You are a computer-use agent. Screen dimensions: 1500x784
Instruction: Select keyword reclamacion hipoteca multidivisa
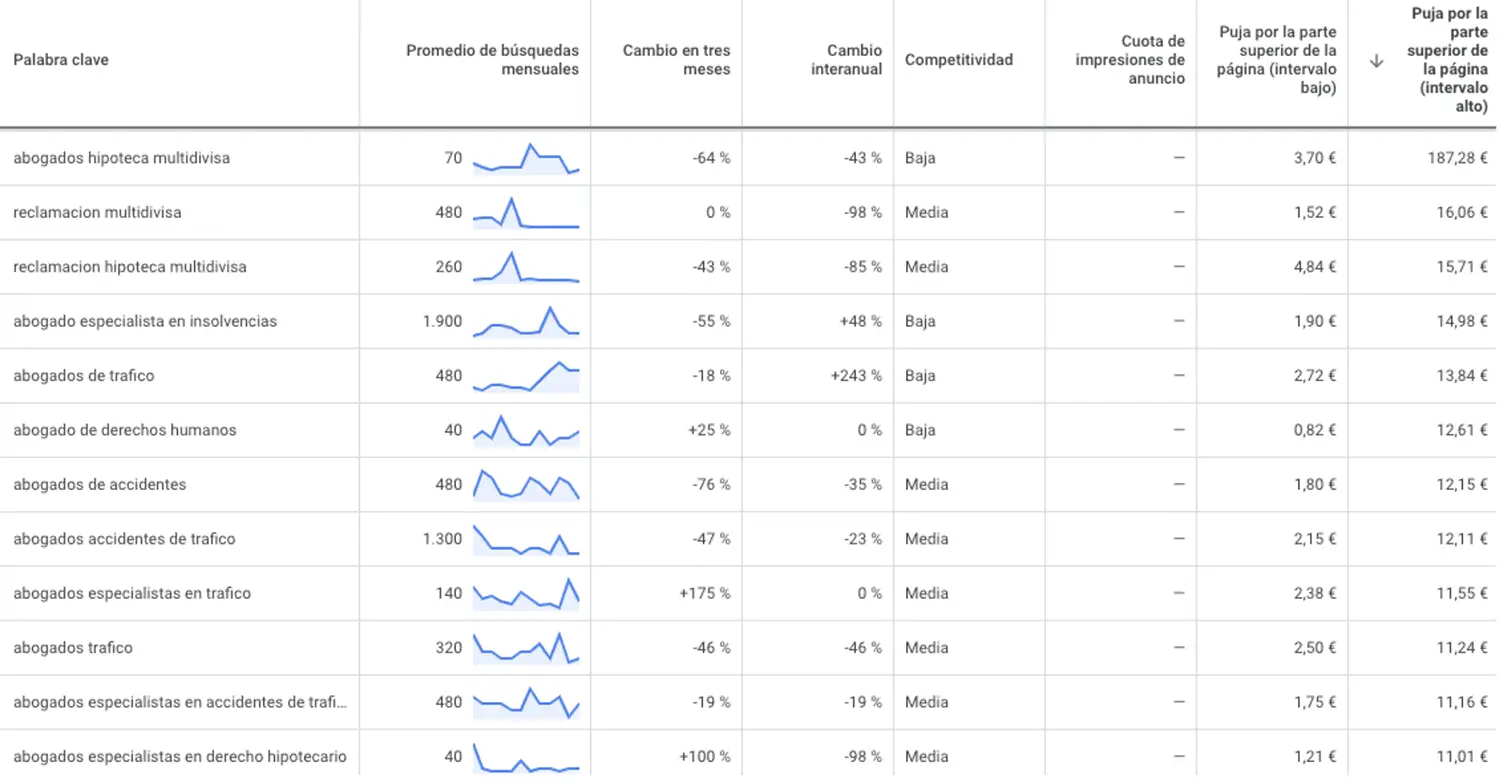(x=130, y=267)
